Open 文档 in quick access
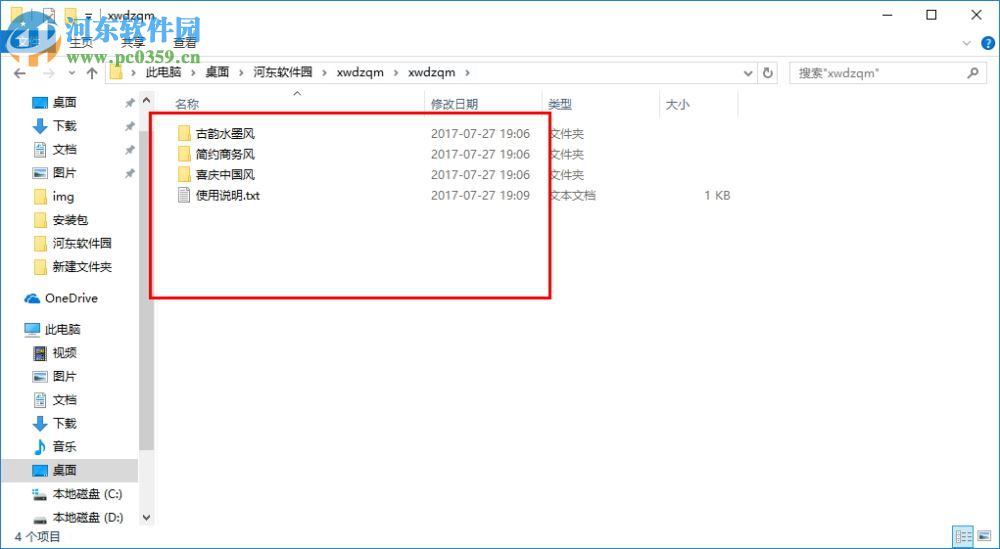The height and width of the screenshot is (549, 1000). point(64,150)
